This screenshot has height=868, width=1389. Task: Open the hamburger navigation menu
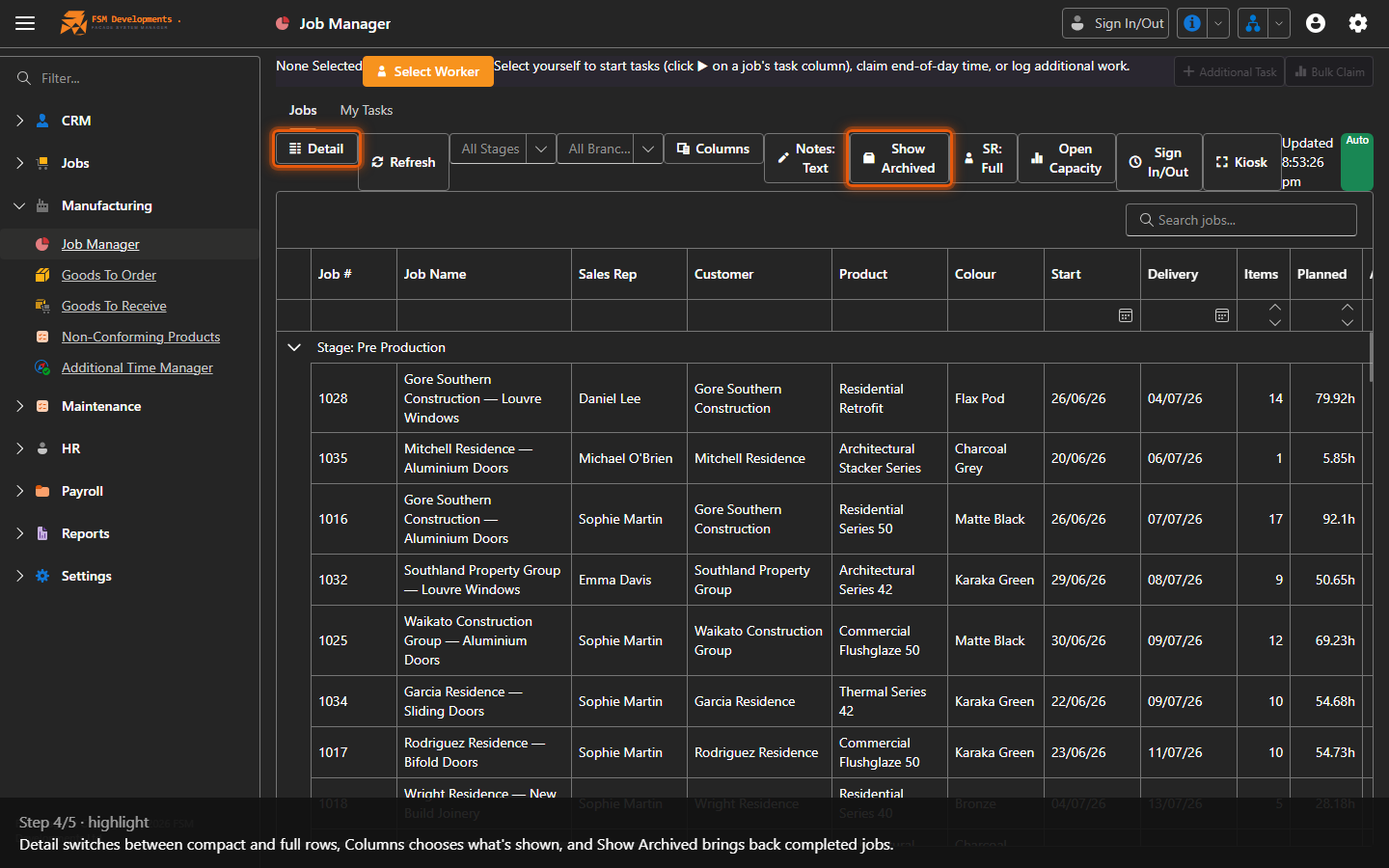click(25, 23)
